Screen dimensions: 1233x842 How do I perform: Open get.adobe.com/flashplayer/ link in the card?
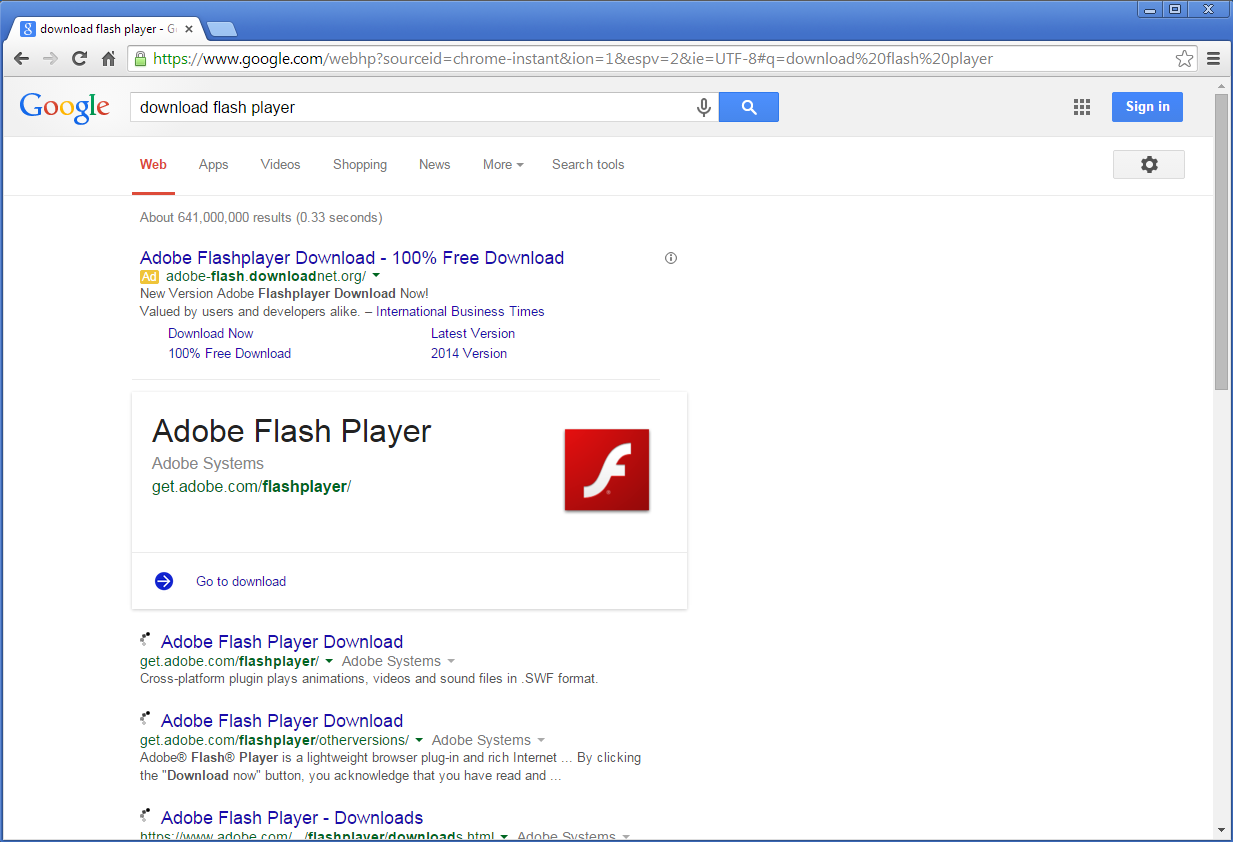pos(251,487)
